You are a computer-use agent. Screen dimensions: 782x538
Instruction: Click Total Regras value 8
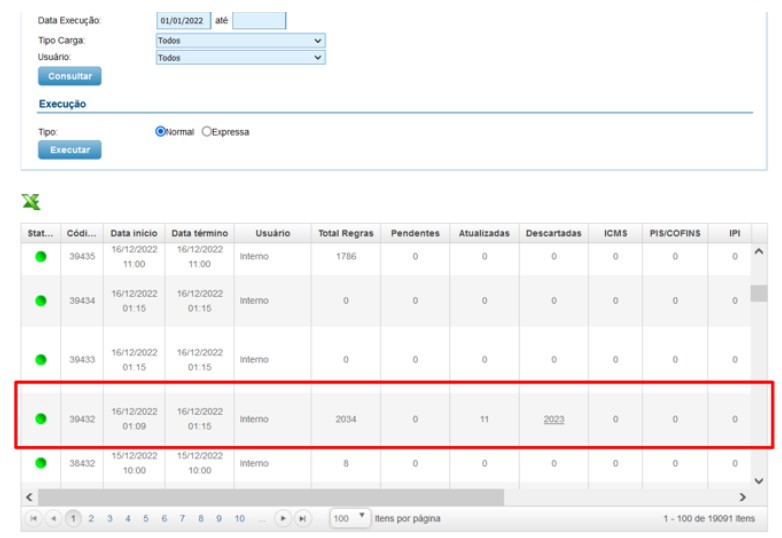tap(346, 463)
